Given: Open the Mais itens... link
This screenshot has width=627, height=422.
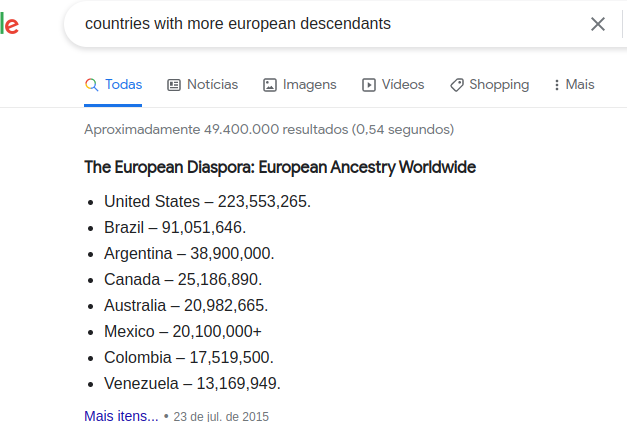Looking at the screenshot, I should coord(121,416).
